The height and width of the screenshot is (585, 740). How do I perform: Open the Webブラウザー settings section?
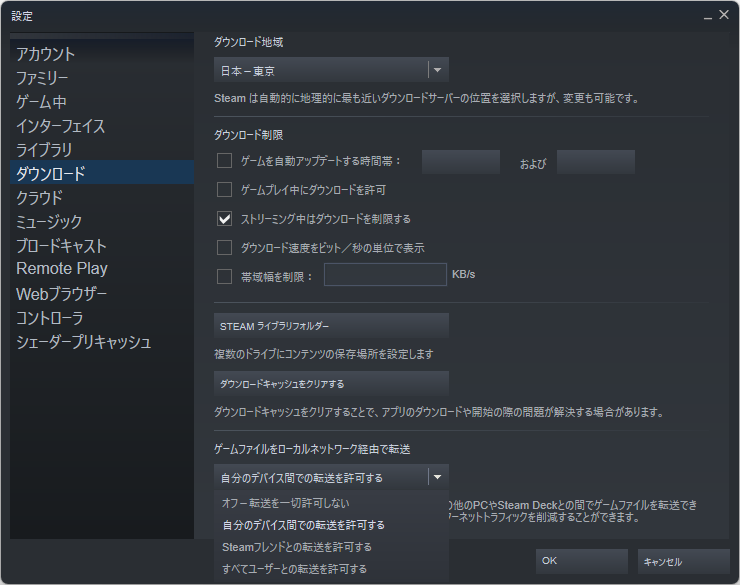click(x=101, y=294)
